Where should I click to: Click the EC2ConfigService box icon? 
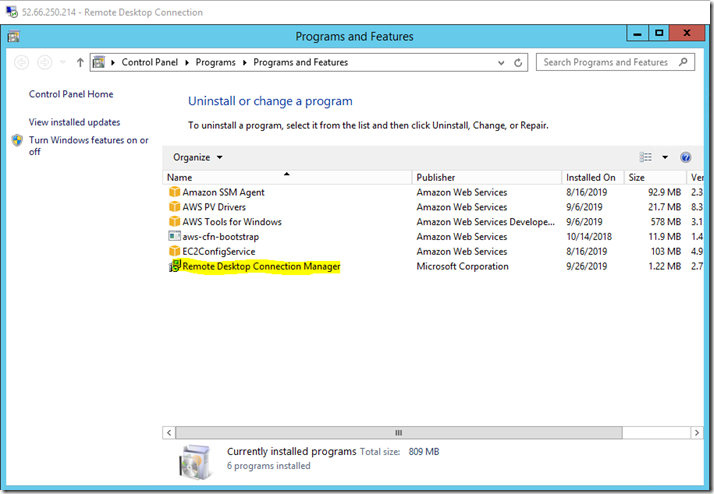[174, 251]
